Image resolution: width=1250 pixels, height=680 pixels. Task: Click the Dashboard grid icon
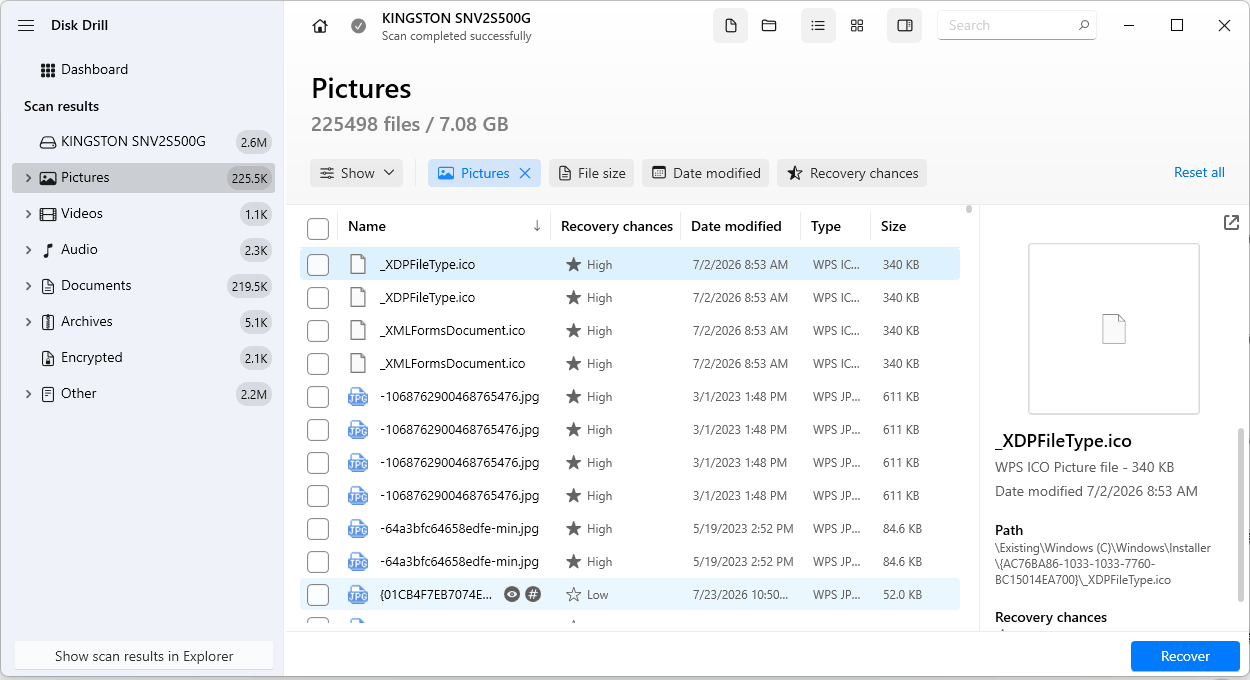(x=48, y=70)
